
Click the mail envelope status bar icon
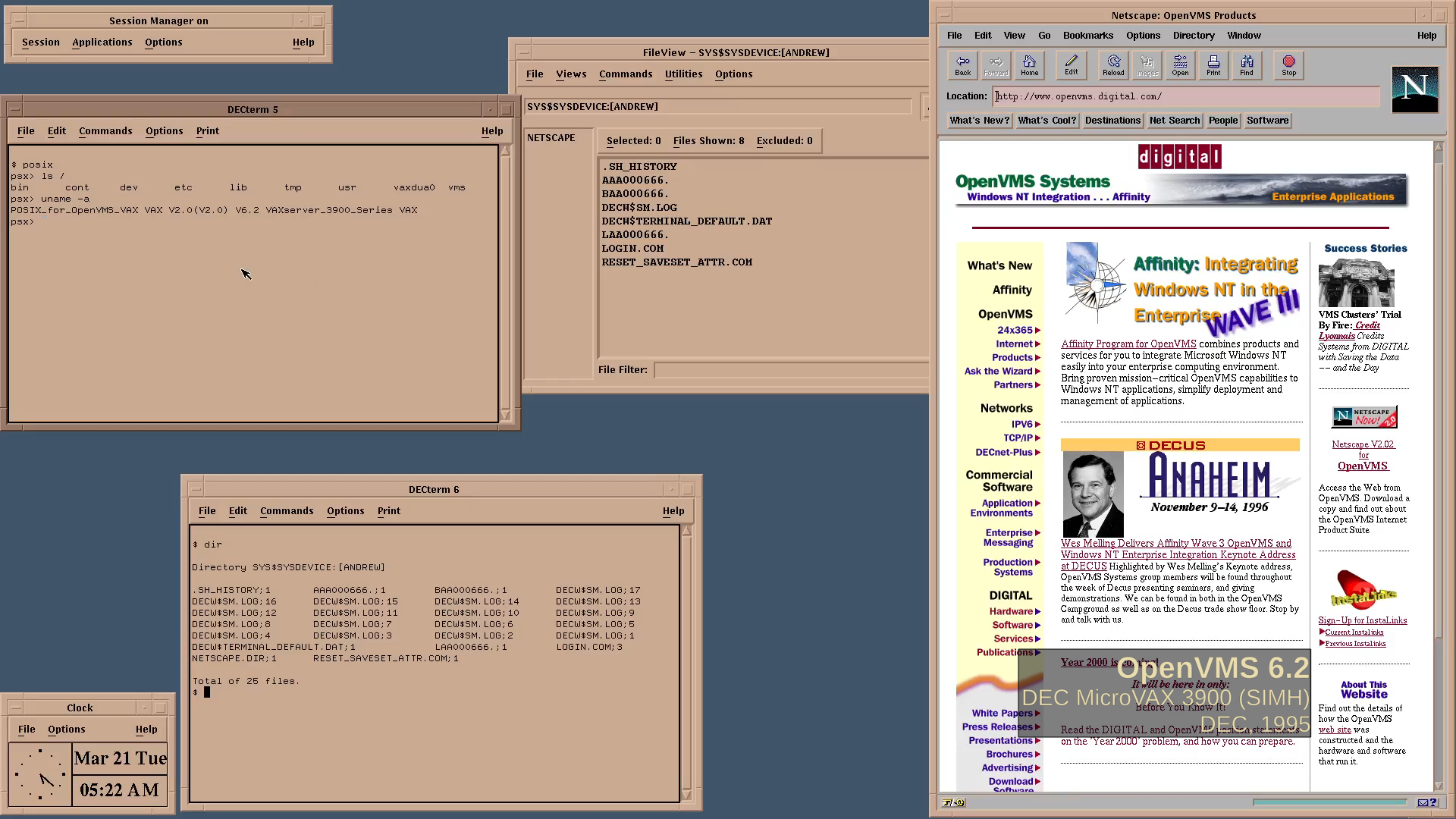(x=1423, y=802)
